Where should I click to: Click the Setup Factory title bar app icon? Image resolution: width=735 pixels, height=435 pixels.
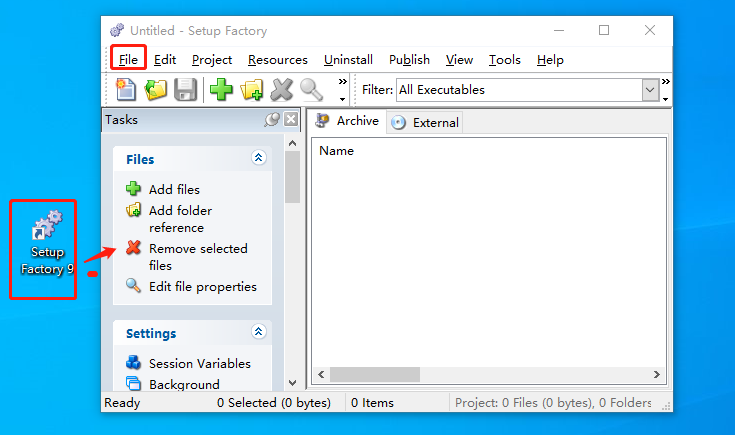tap(117, 30)
